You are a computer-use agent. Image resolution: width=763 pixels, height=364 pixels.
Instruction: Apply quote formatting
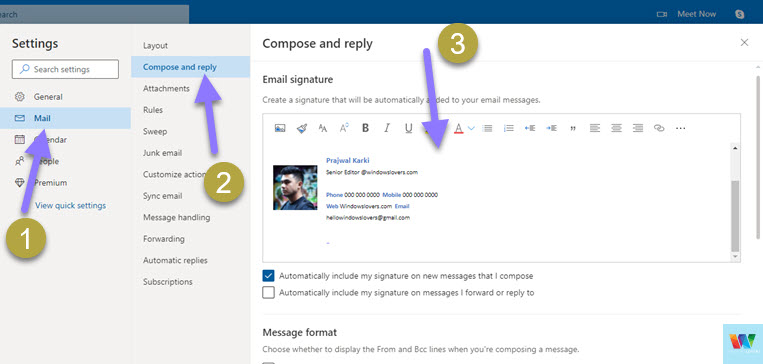[573, 128]
